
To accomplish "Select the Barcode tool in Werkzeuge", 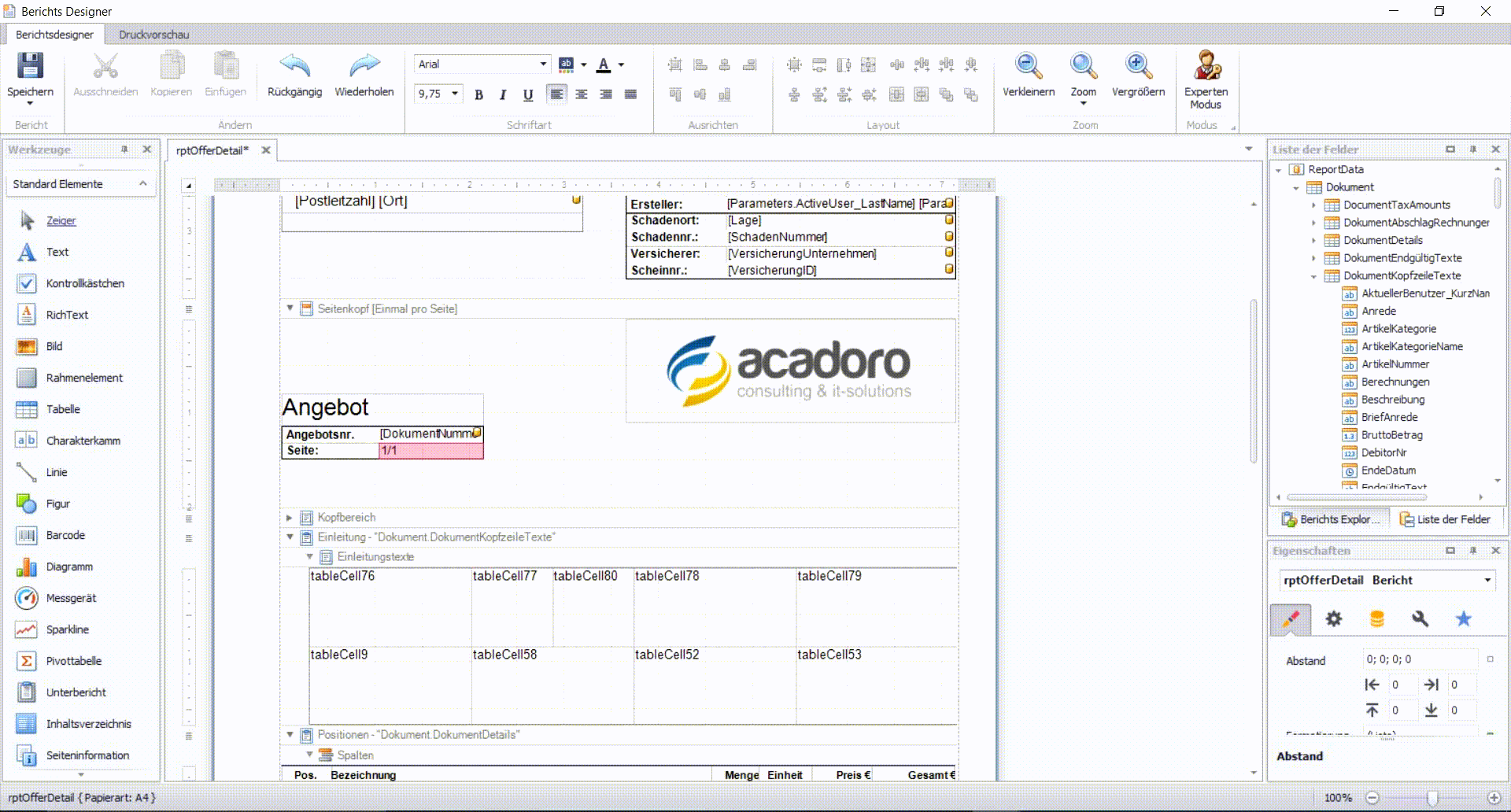I will [65, 535].
